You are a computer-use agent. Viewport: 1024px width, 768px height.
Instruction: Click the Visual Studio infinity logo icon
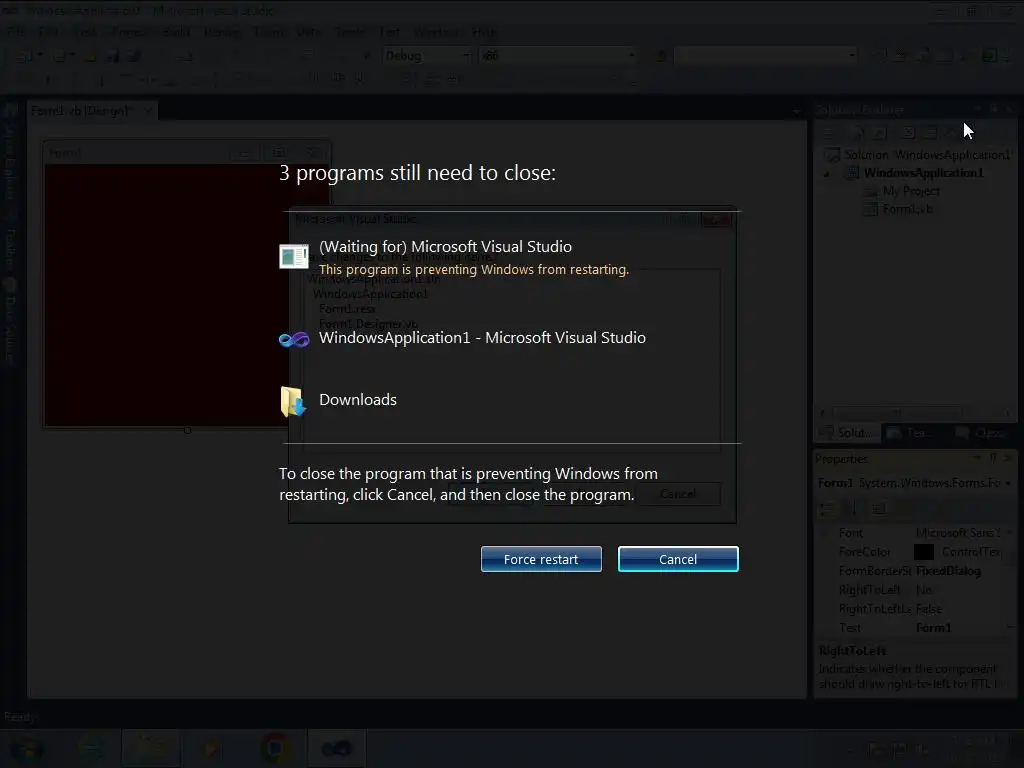(x=294, y=340)
